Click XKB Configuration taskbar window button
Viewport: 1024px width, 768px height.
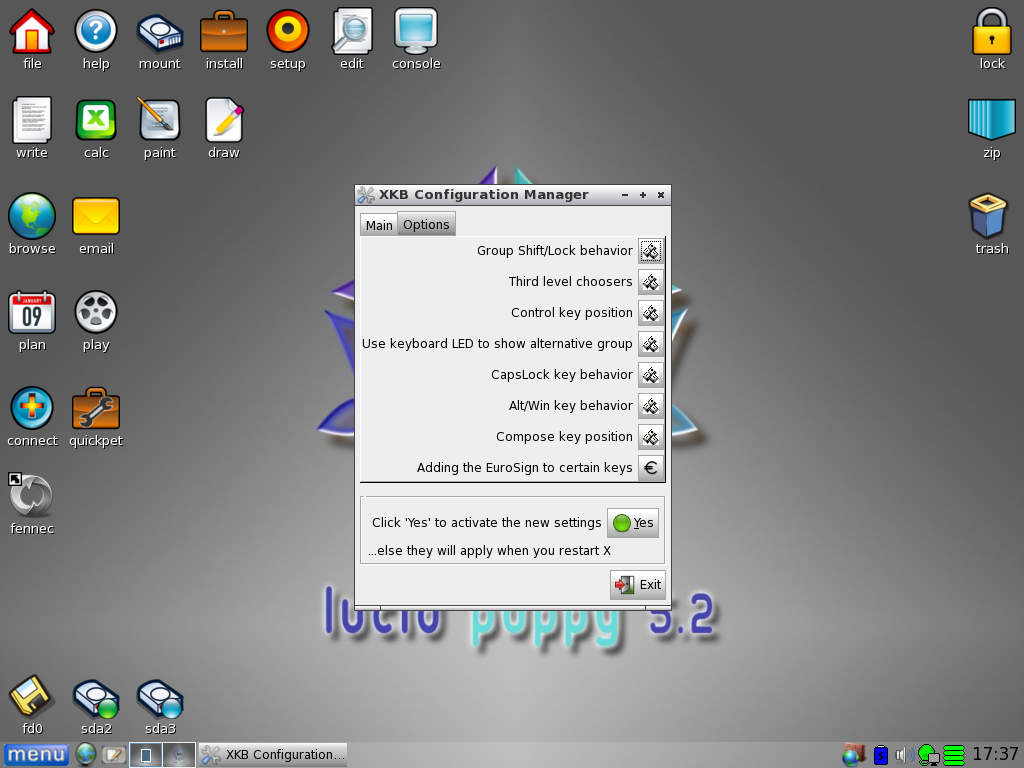(x=272, y=755)
